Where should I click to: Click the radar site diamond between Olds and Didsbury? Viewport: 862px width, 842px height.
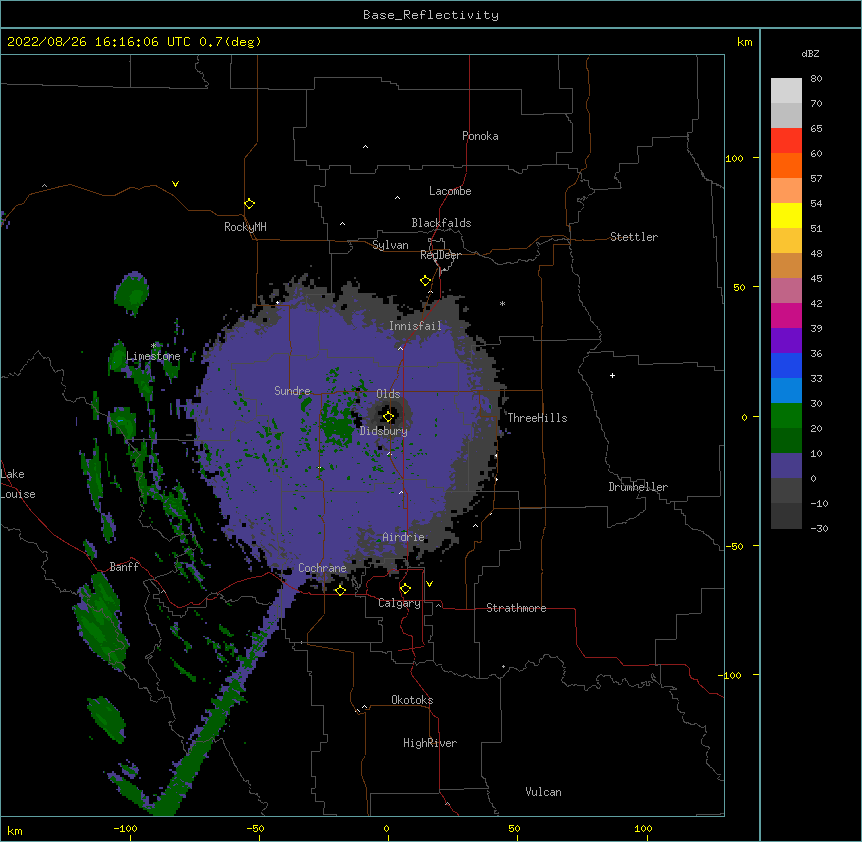tap(389, 417)
